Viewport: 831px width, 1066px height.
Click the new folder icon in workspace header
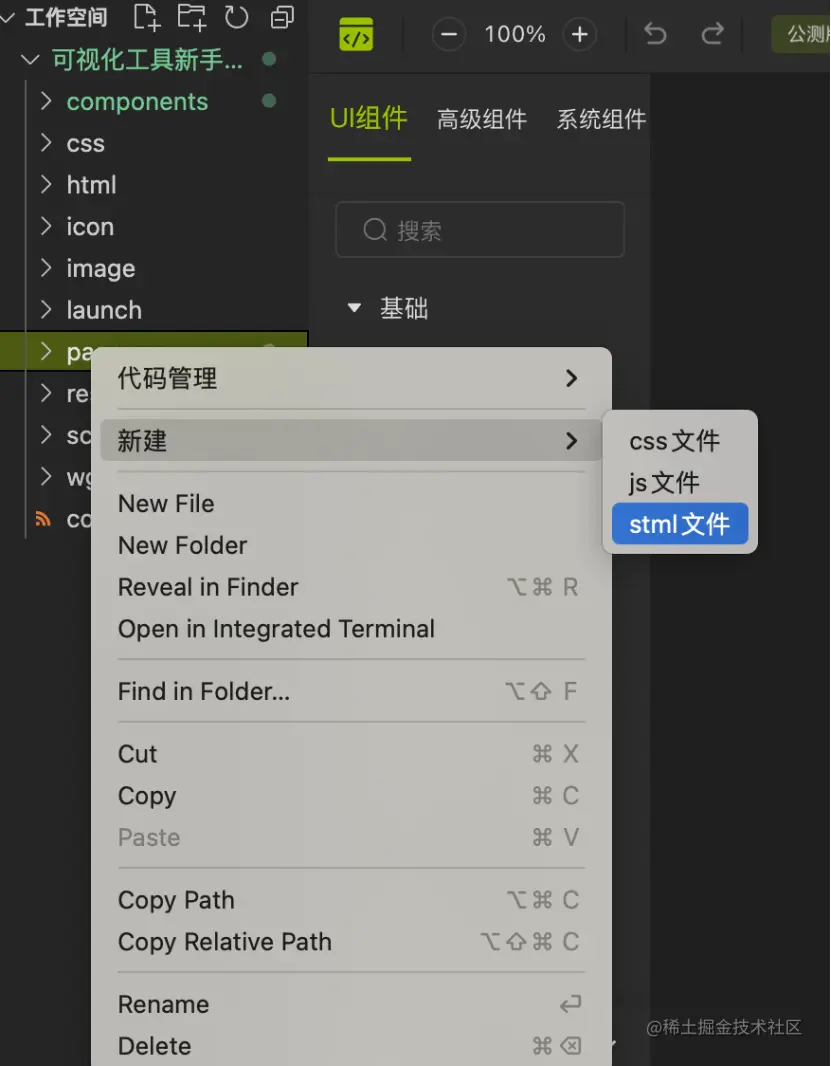(192, 16)
